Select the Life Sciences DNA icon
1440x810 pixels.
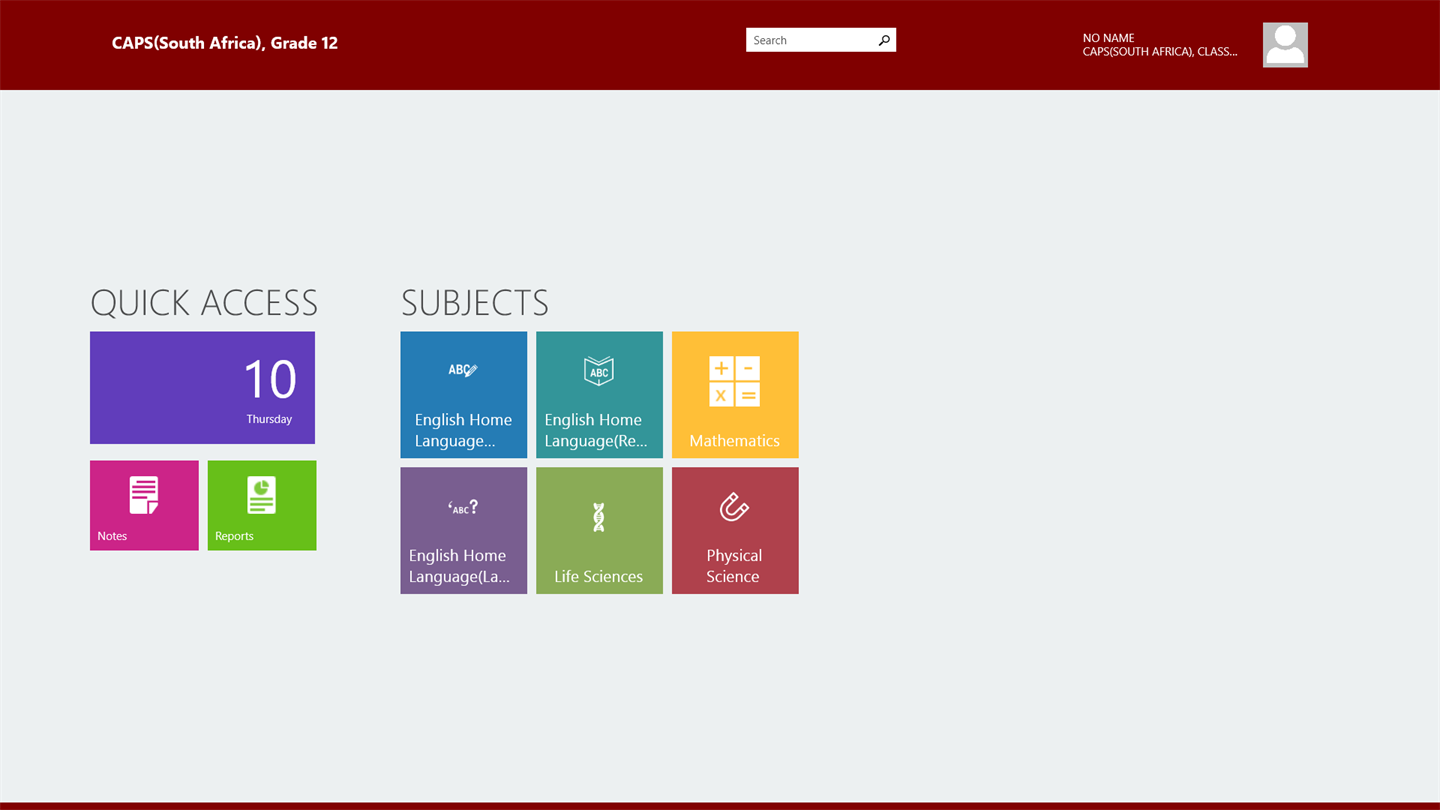coord(599,517)
